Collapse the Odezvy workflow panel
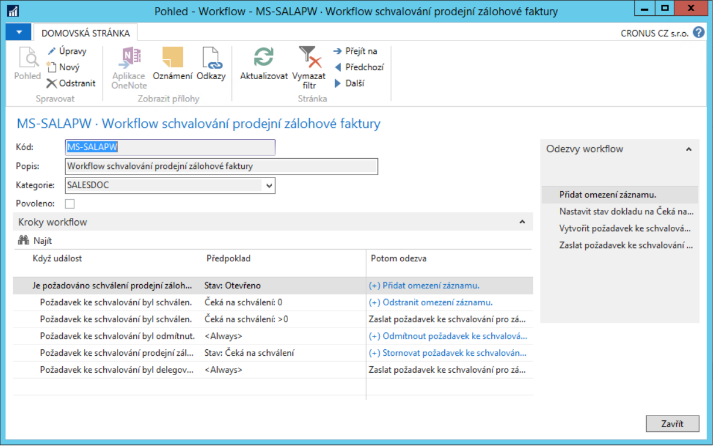The width and height of the screenshot is (713, 446). pos(688,149)
